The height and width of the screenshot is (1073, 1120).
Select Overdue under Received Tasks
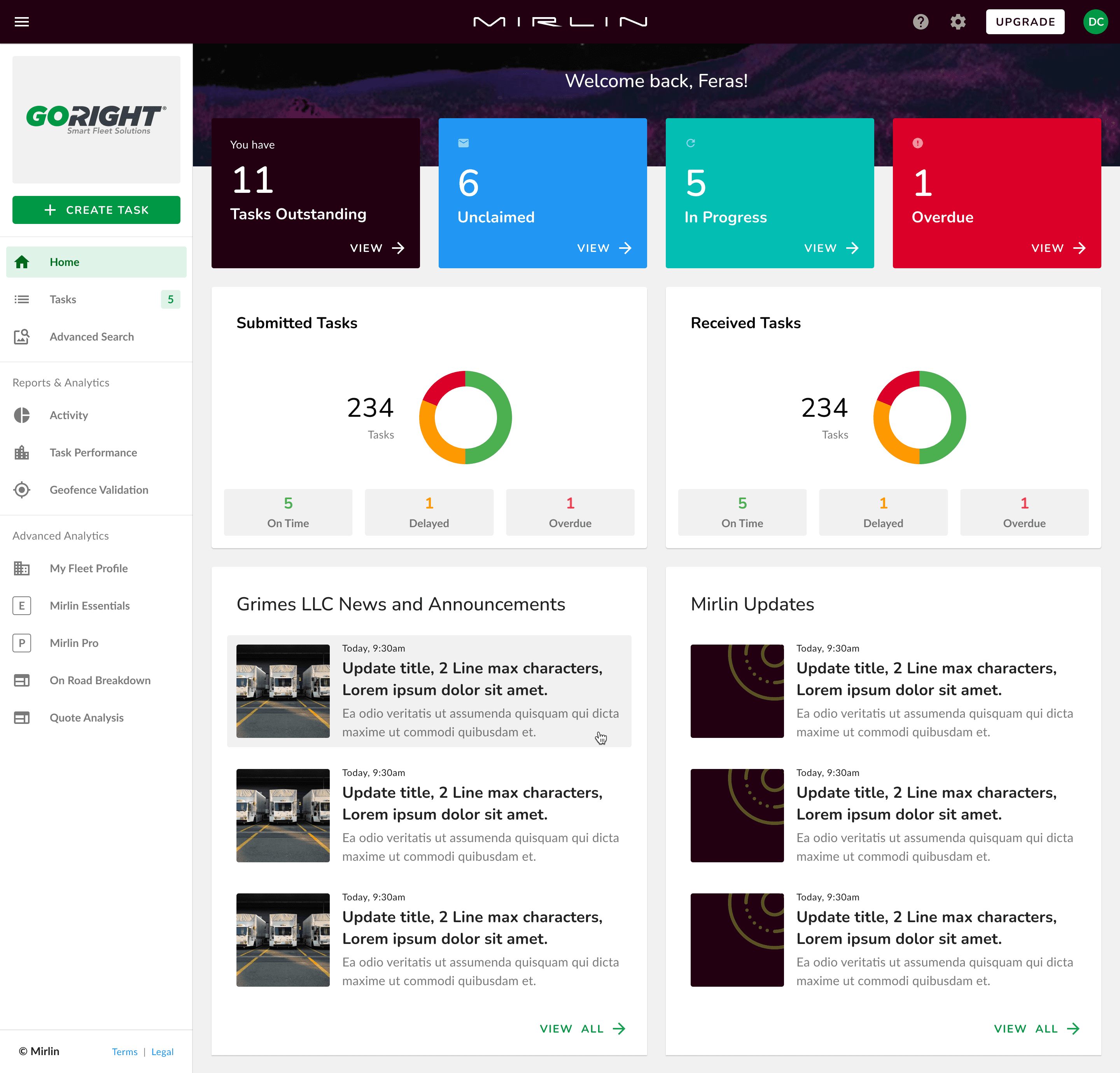1025,512
